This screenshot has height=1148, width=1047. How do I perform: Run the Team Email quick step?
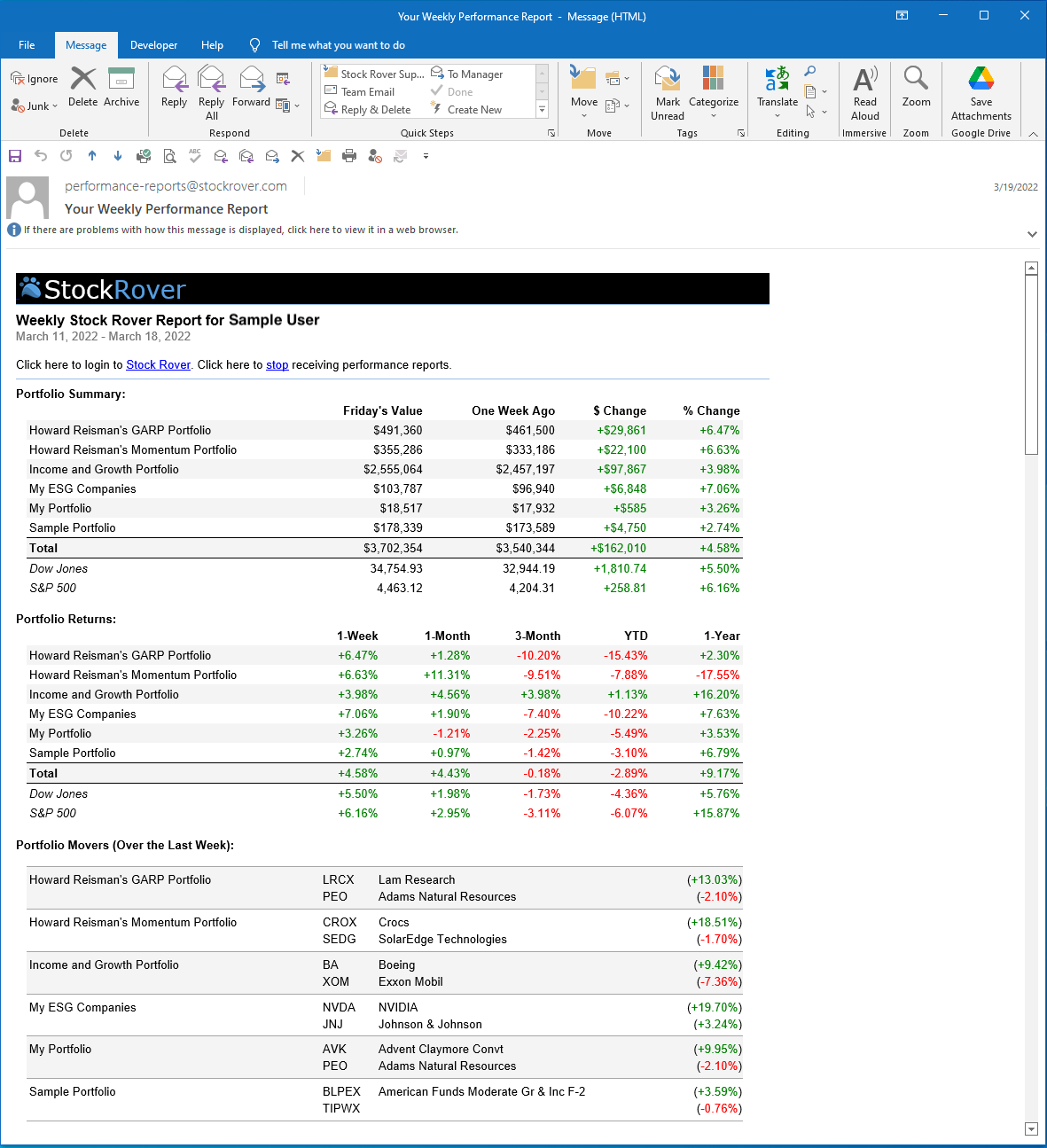coord(360,91)
